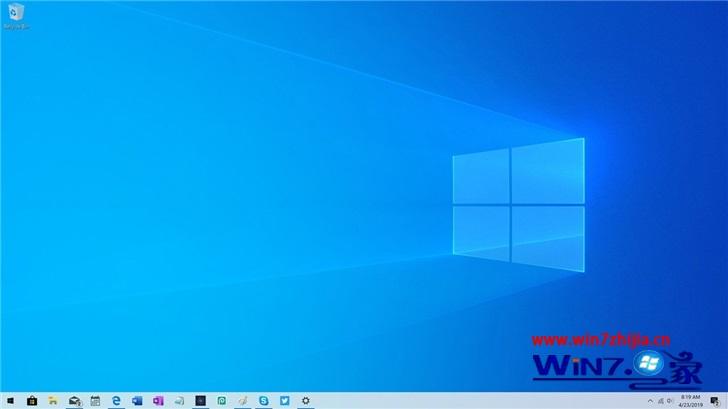Open OneNote from the taskbar
This screenshot has height=409, width=728.
(158, 401)
